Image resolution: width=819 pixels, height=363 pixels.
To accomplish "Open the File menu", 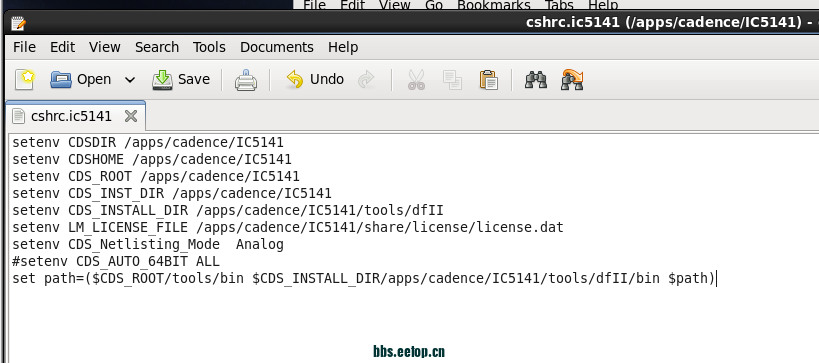I will 25,47.
